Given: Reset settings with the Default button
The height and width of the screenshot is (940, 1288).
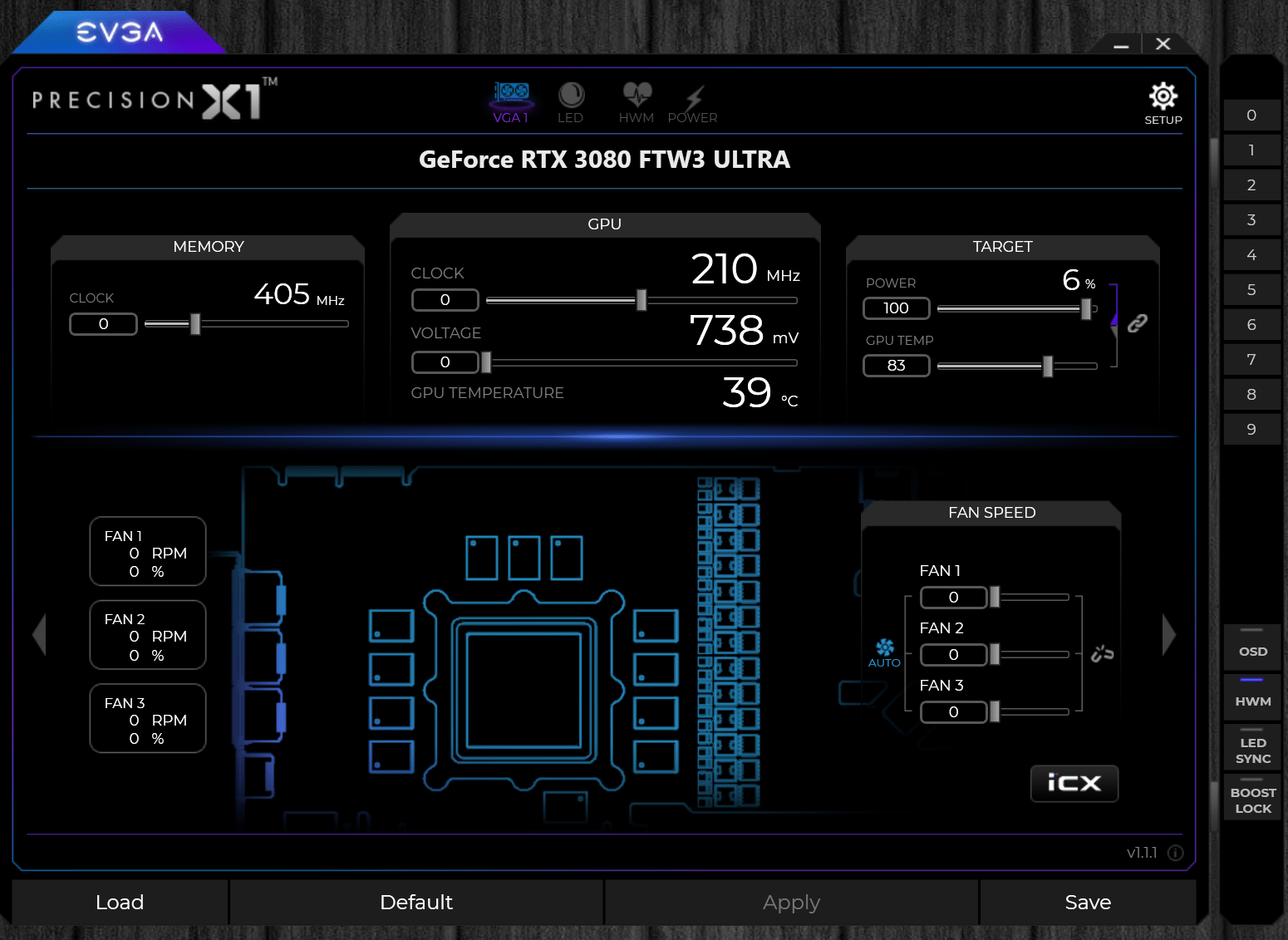Looking at the screenshot, I should (415, 902).
